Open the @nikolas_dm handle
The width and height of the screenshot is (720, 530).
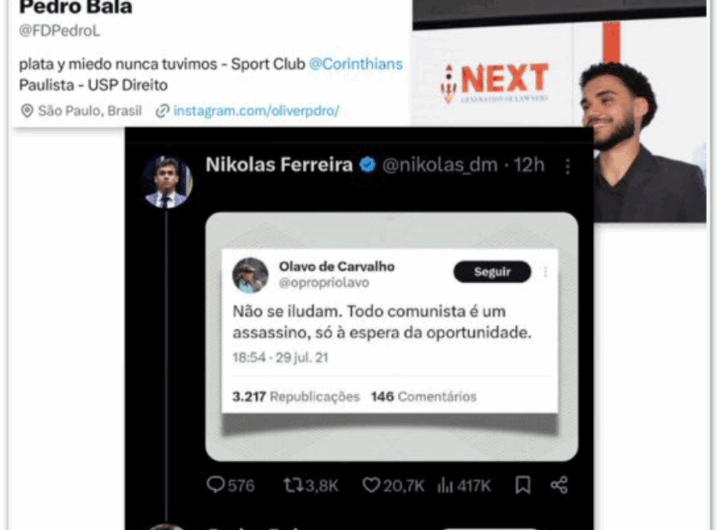click(440, 165)
